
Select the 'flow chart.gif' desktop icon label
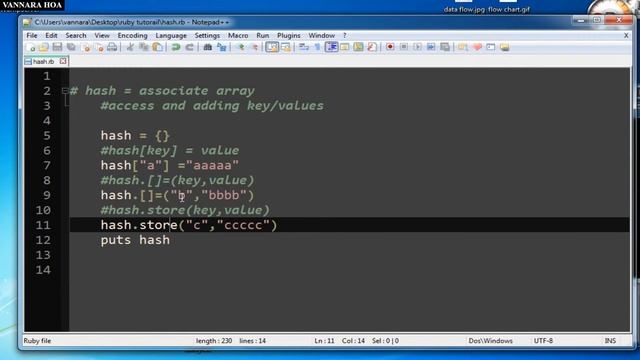(x=509, y=9)
